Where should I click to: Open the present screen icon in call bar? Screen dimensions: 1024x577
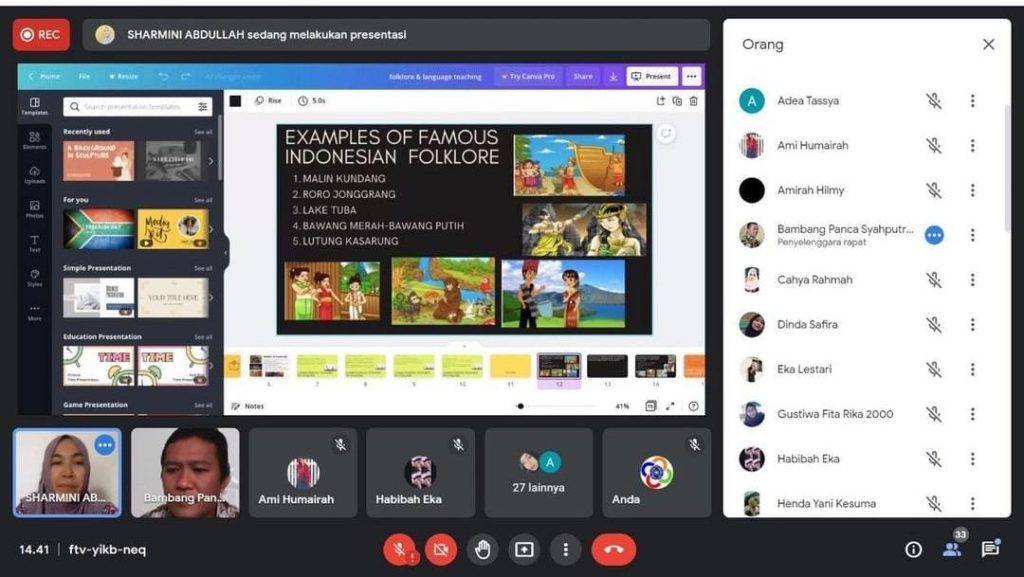[524, 549]
